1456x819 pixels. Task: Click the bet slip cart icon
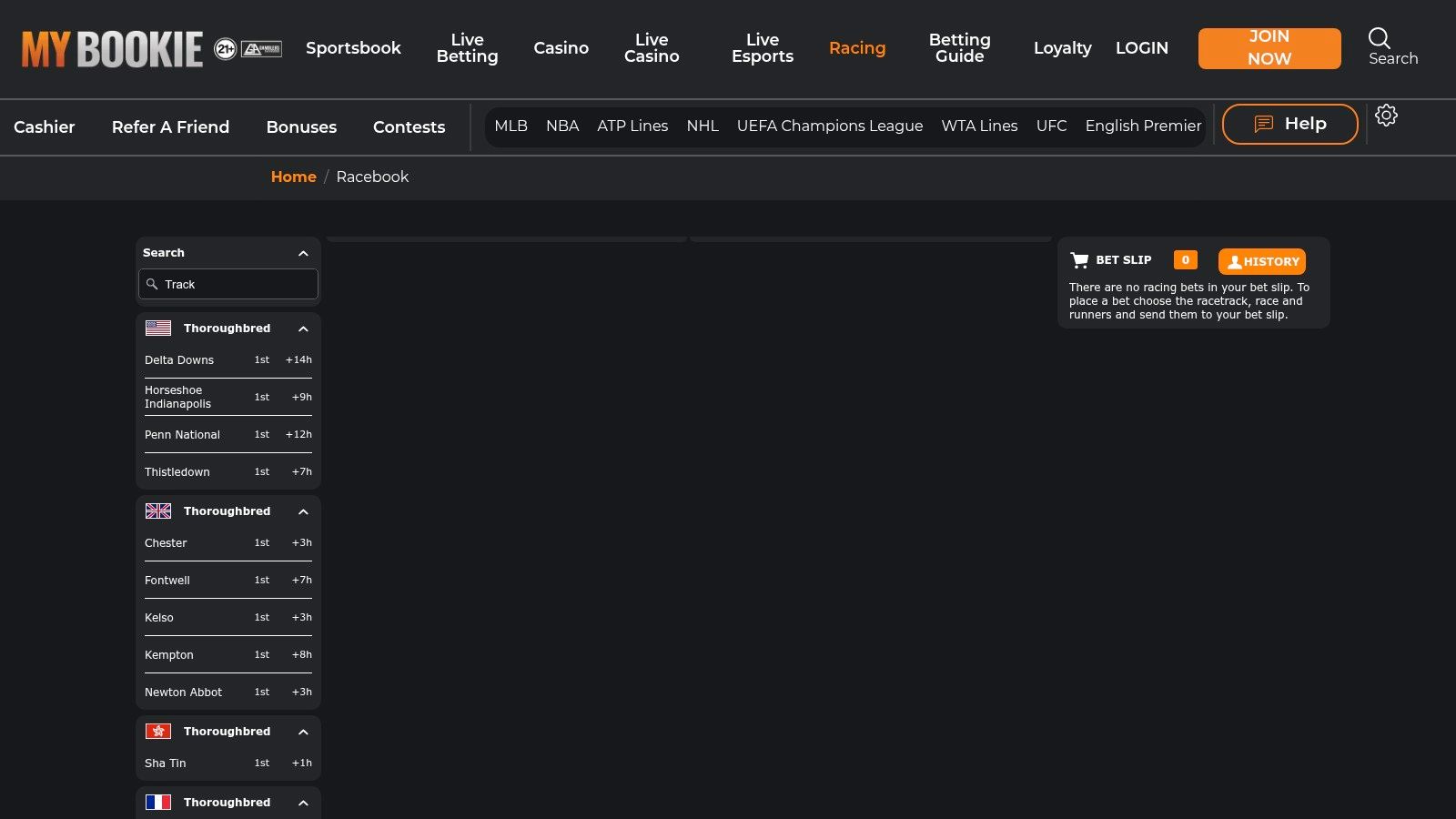pyautogui.click(x=1079, y=260)
